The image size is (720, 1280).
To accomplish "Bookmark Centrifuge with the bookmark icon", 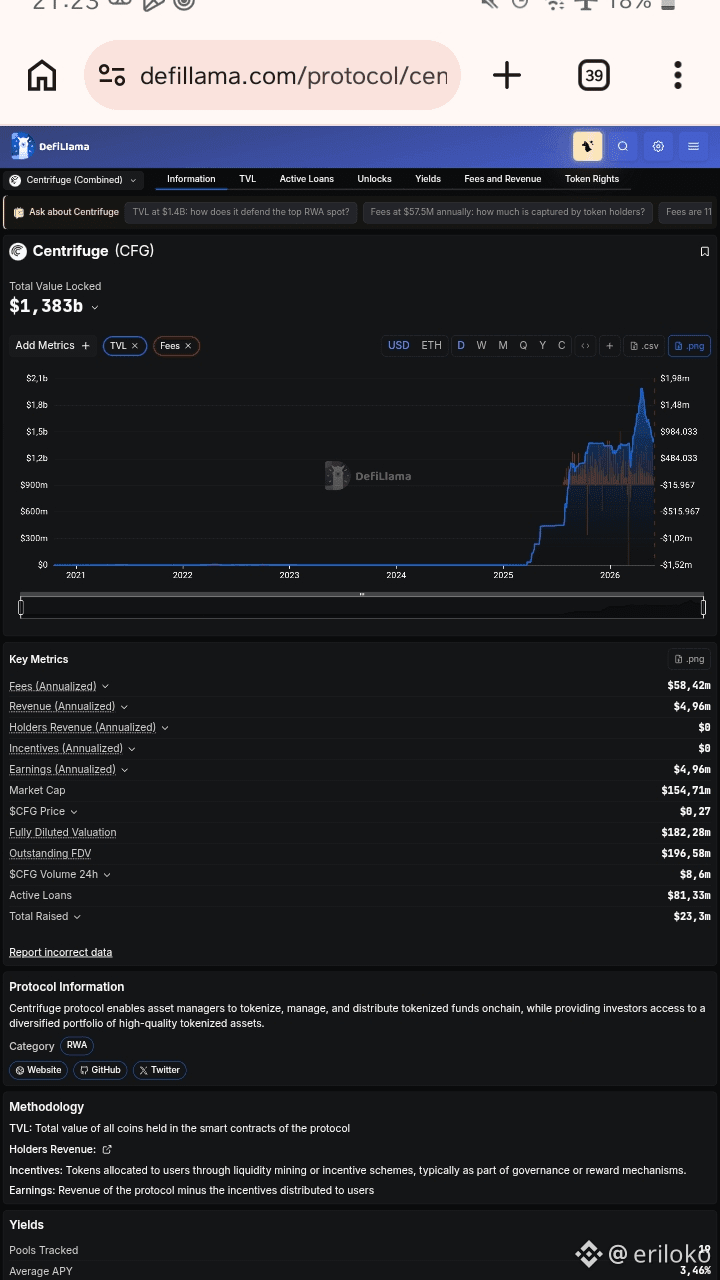I will point(704,251).
